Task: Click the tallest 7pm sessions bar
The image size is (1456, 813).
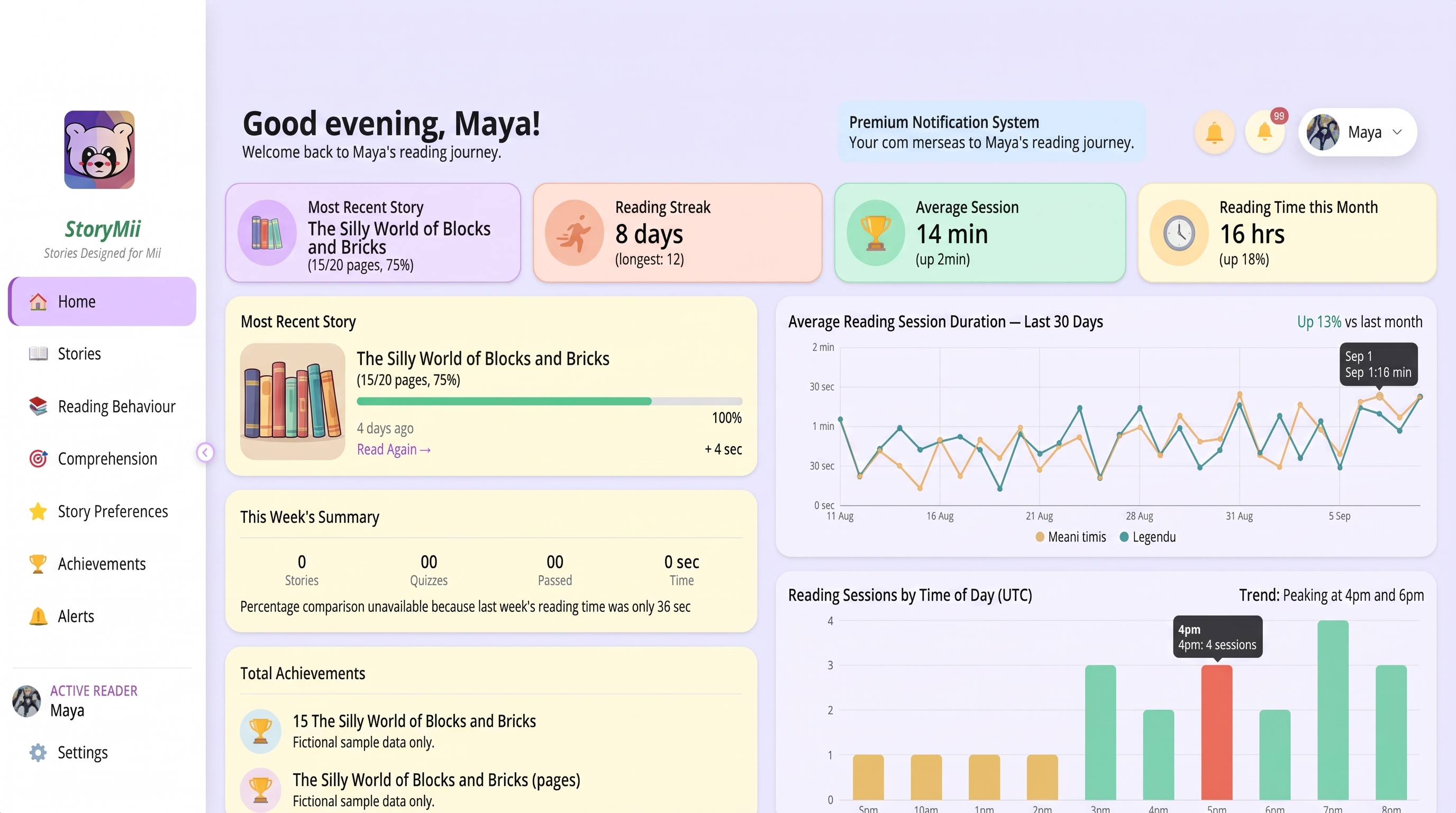Action: point(1333,710)
